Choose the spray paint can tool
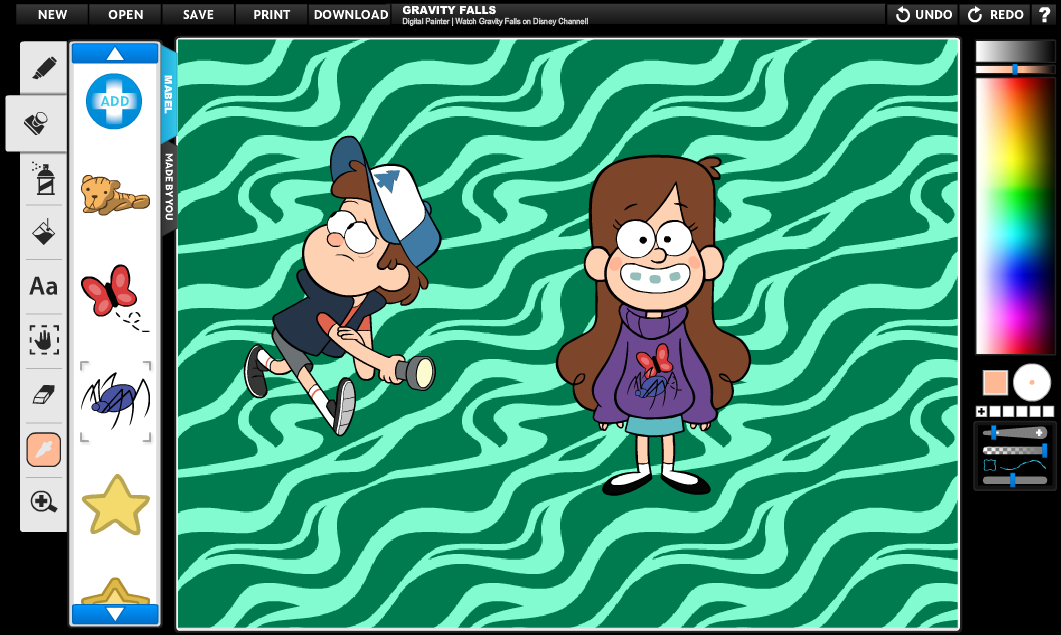Image resolution: width=1061 pixels, height=635 pixels. [x=43, y=178]
